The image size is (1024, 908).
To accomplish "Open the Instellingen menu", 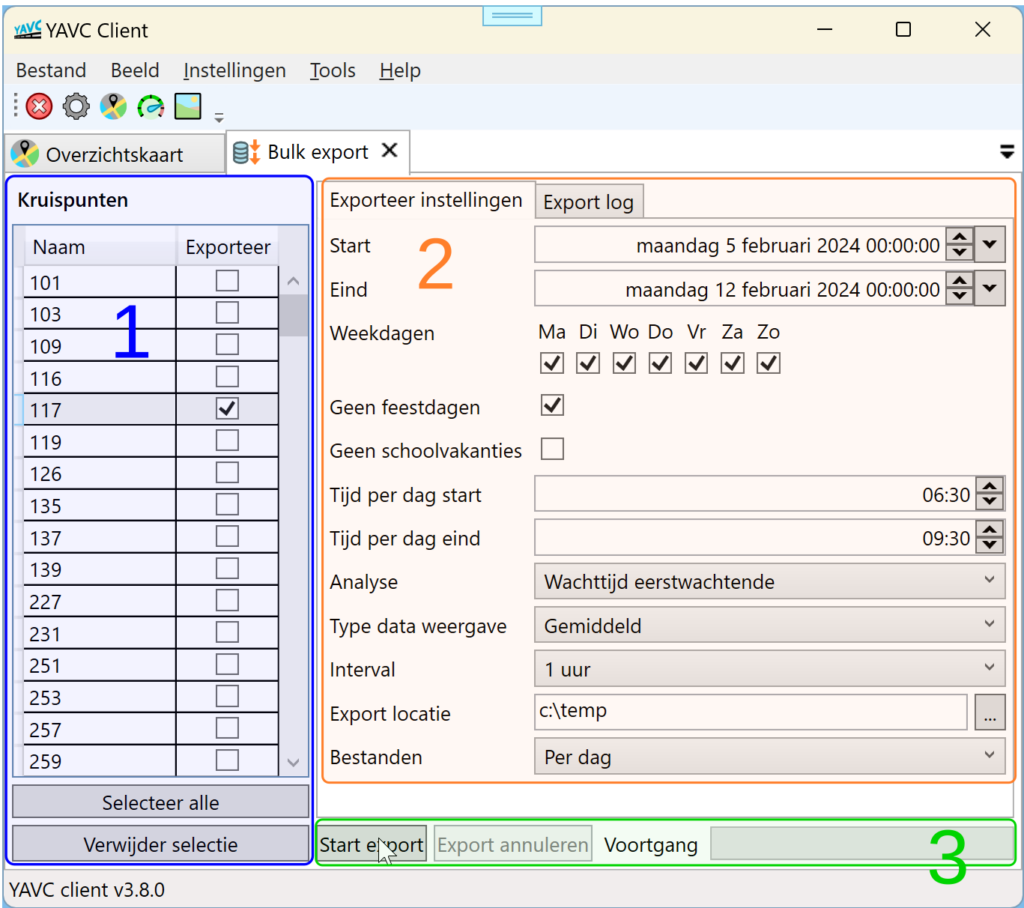I will tap(234, 71).
